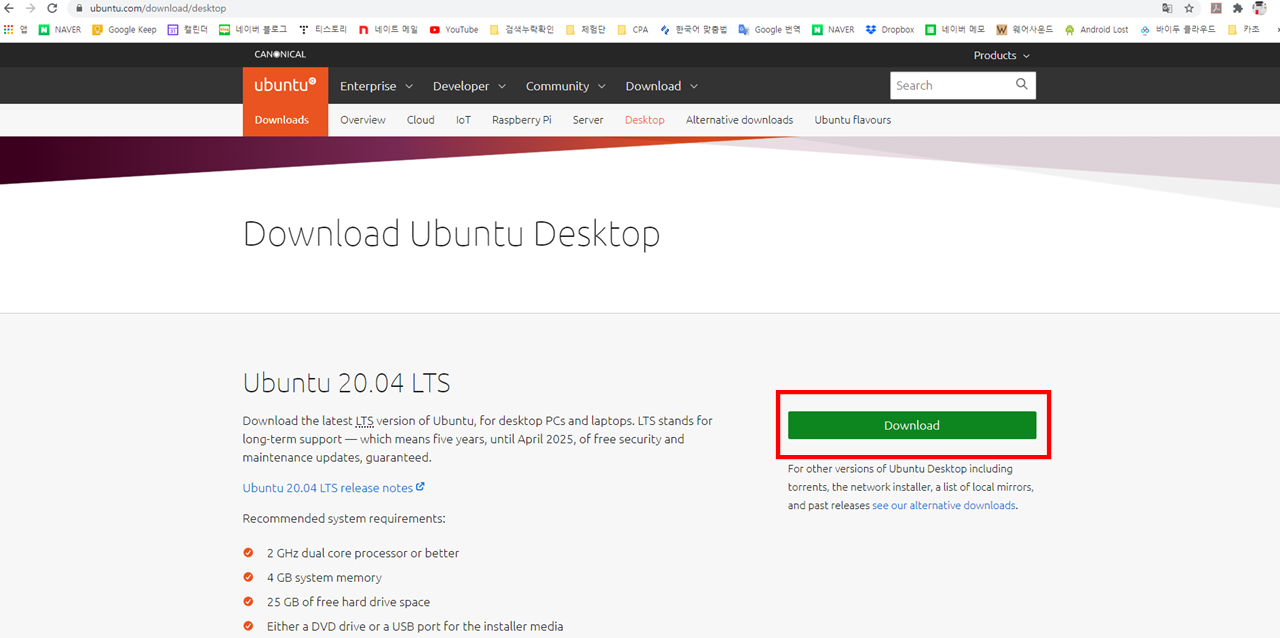The width and height of the screenshot is (1280, 638).
Task: Click the Download Ubuntu Desktop heading
Action: (x=452, y=234)
